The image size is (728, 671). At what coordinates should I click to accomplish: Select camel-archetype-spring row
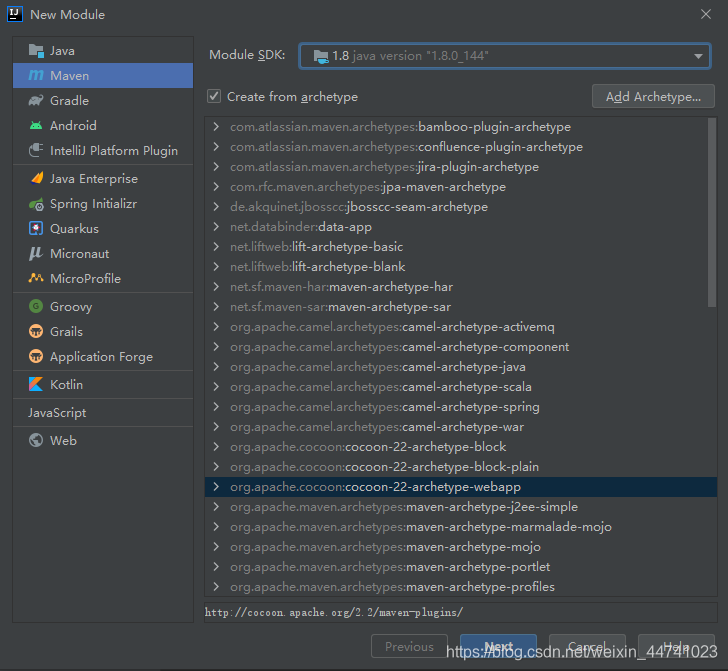(461, 406)
